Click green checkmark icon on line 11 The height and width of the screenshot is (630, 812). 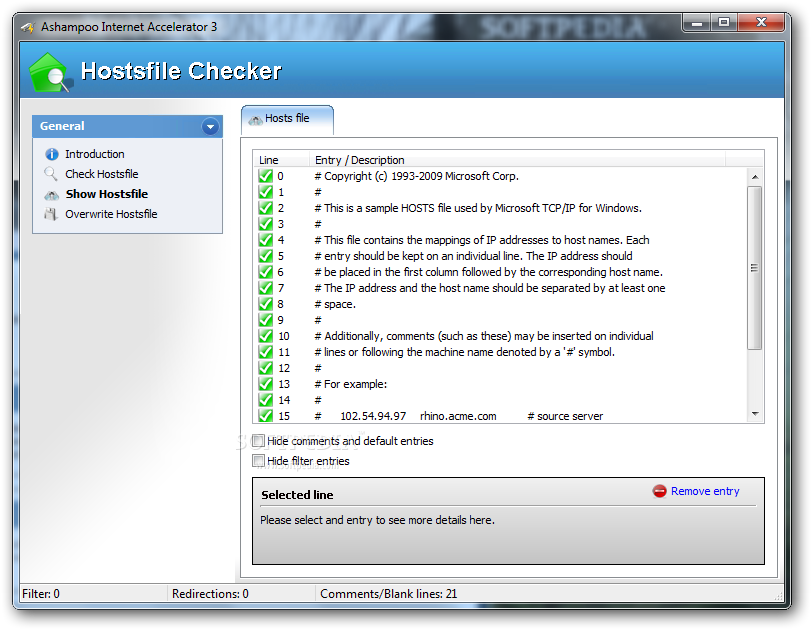tap(266, 352)
